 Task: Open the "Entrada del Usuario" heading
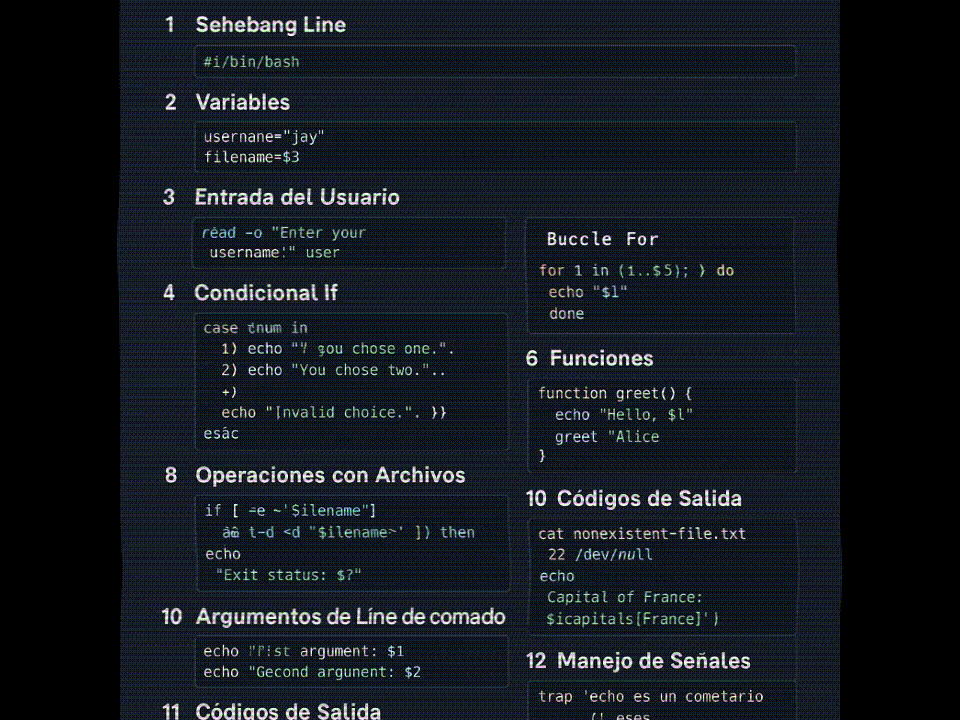pos(296,197)
